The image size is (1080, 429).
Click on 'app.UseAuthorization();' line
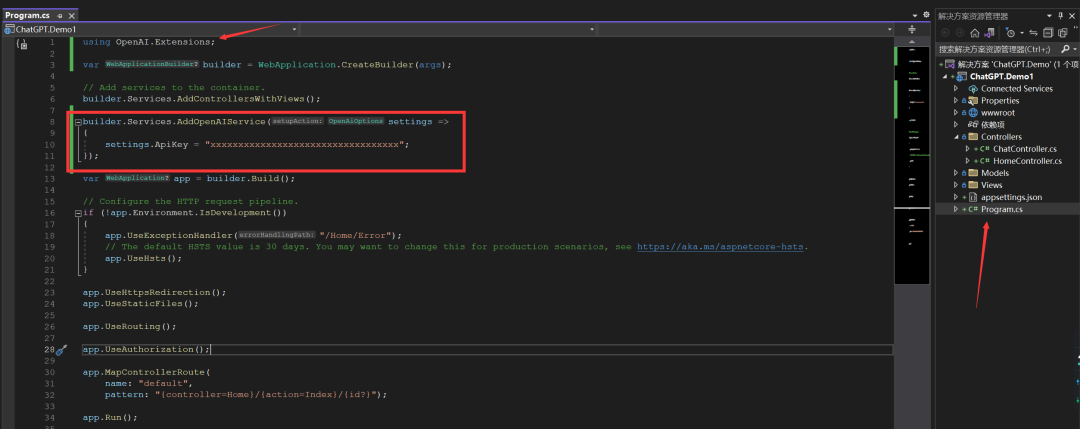pos(147,350)
